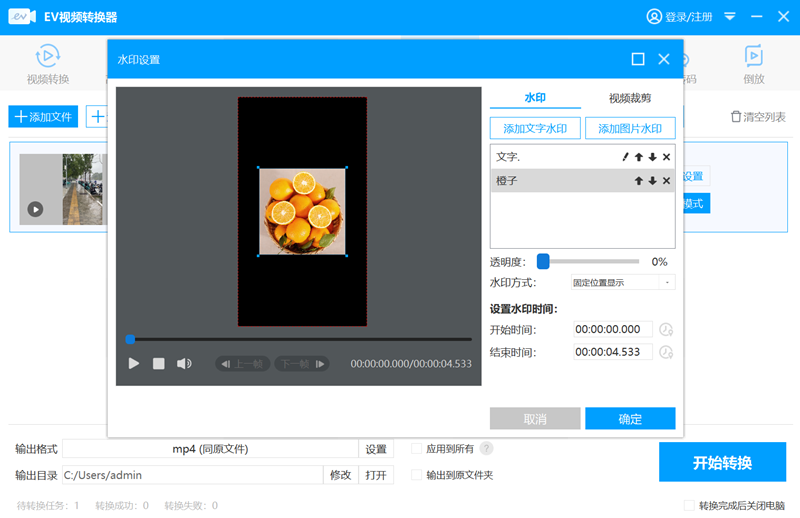800x518 pixels.
Task: Open output format 设置 button
Action: click(376, 449)
